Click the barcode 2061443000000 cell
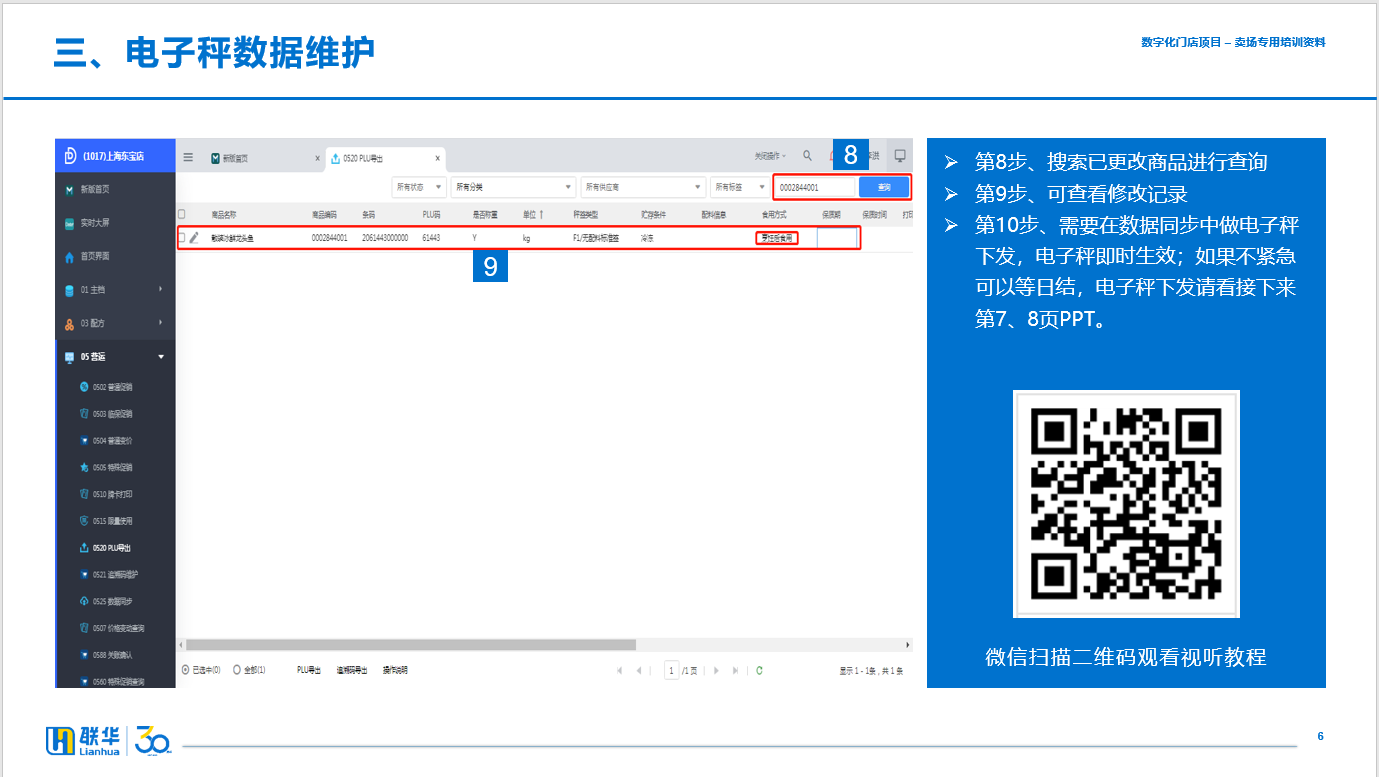Image resolution: width=1379 pixels, height=777 pixels. 385,238
